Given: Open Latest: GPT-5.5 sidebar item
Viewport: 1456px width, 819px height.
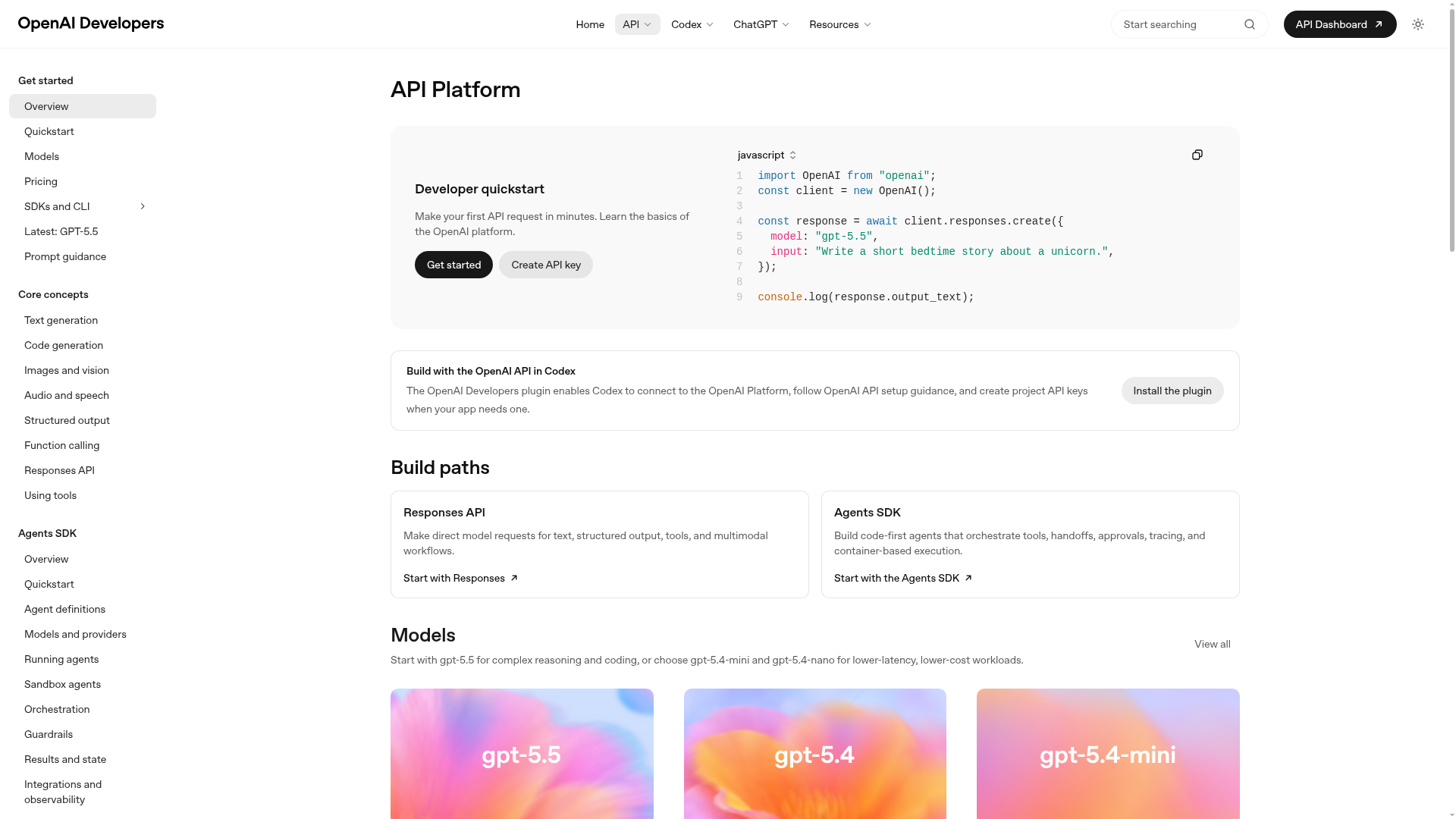Looking at the screenshot, I should click(83, 231).
